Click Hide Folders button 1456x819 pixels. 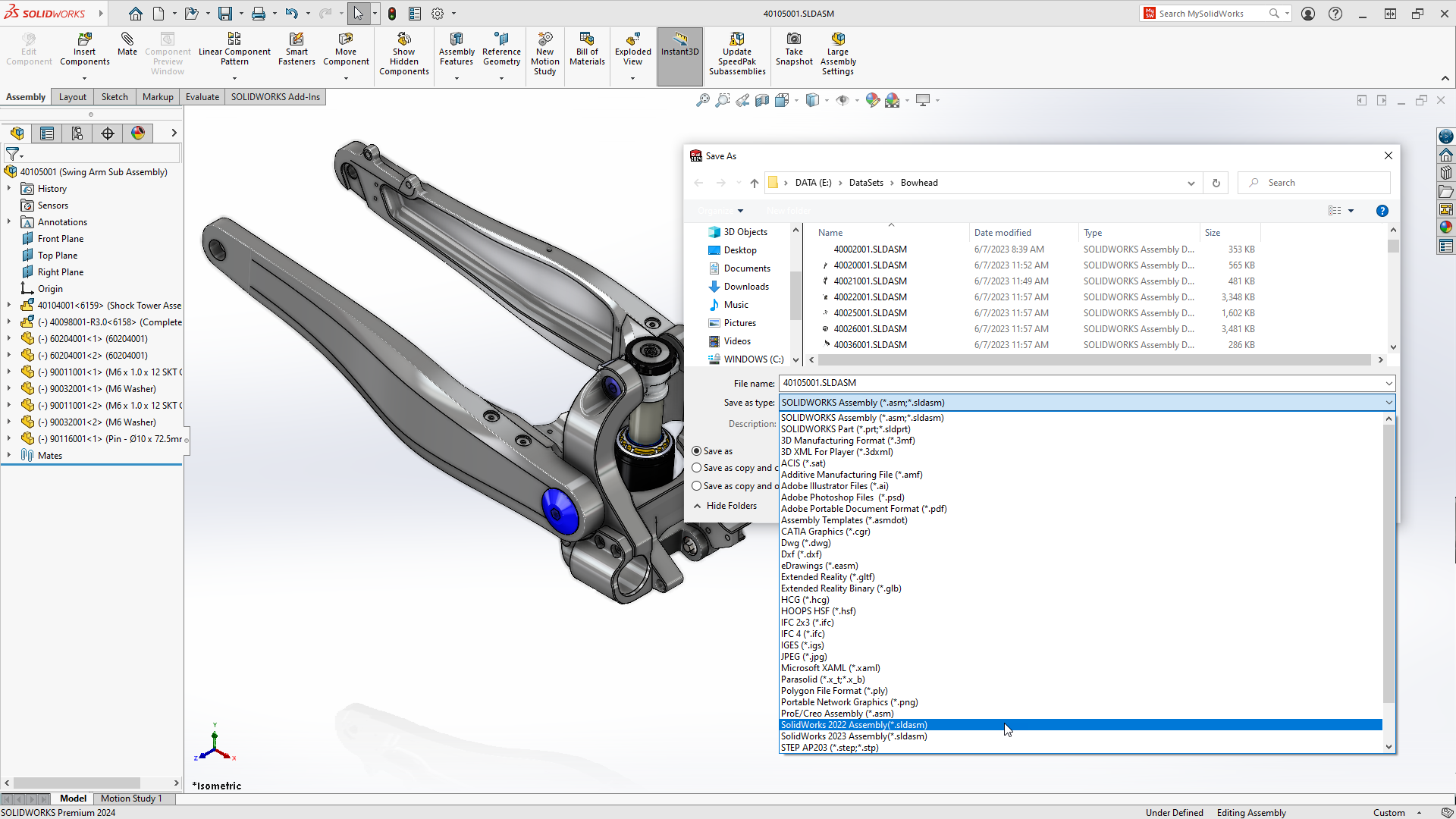point(727,505)
